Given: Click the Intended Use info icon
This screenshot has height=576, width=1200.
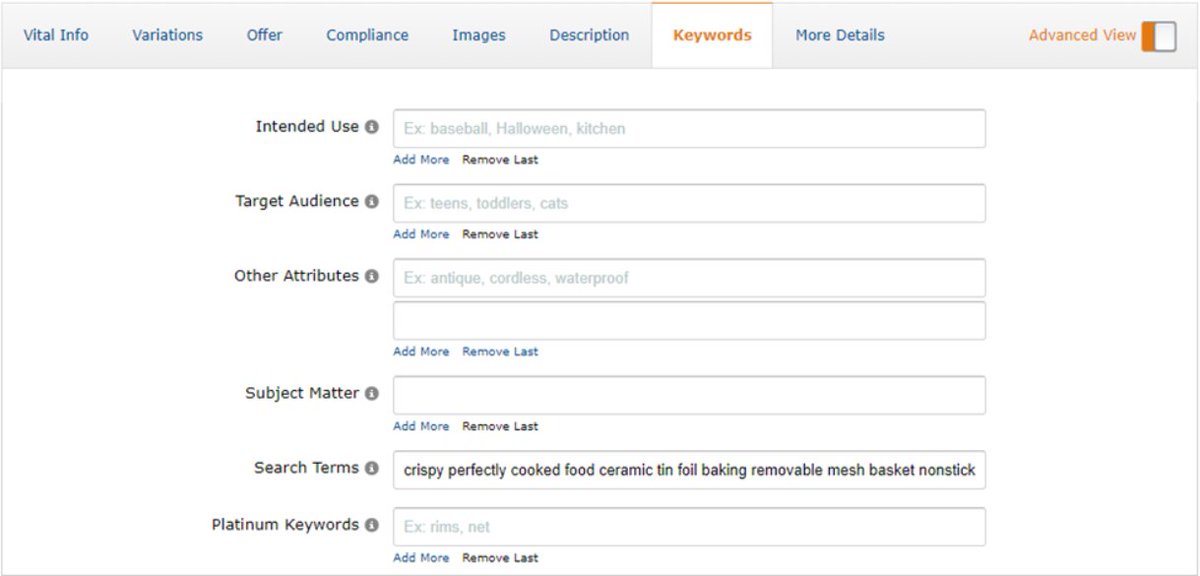Looking at the screenshot, I should coord(372,127).
